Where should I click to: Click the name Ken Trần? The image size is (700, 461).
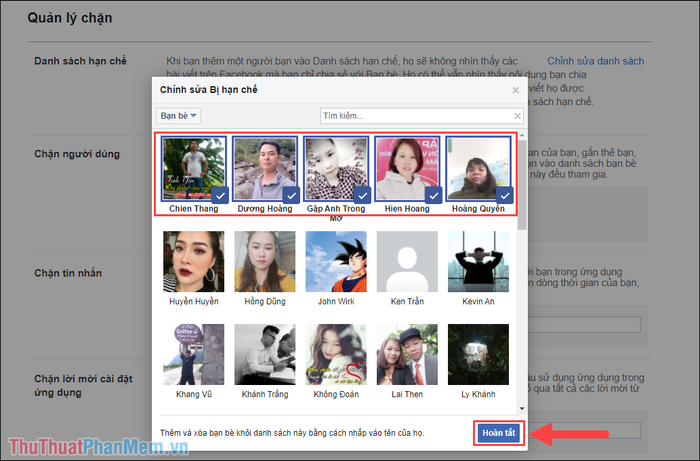click(x=407, y=302)
